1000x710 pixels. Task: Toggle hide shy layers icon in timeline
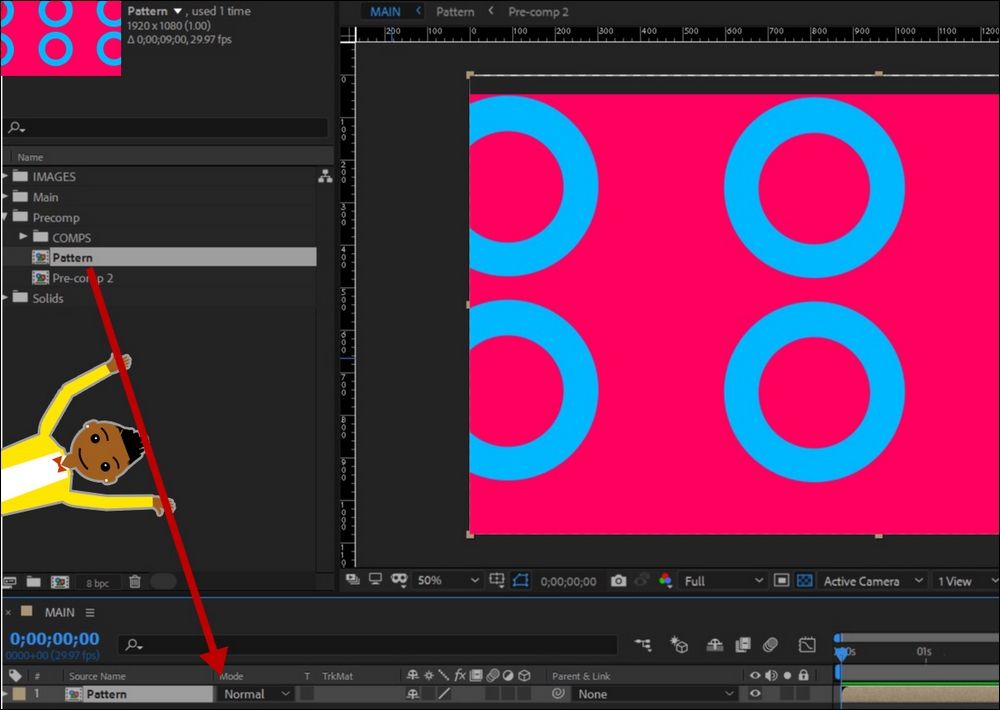[714, 645]
